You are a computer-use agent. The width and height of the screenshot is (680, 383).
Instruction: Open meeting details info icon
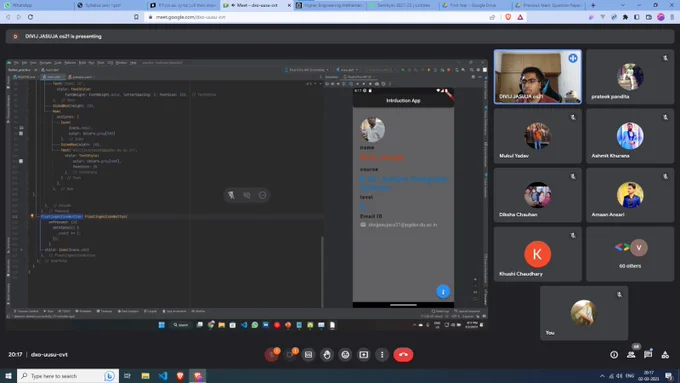click(x=614, y=355)
